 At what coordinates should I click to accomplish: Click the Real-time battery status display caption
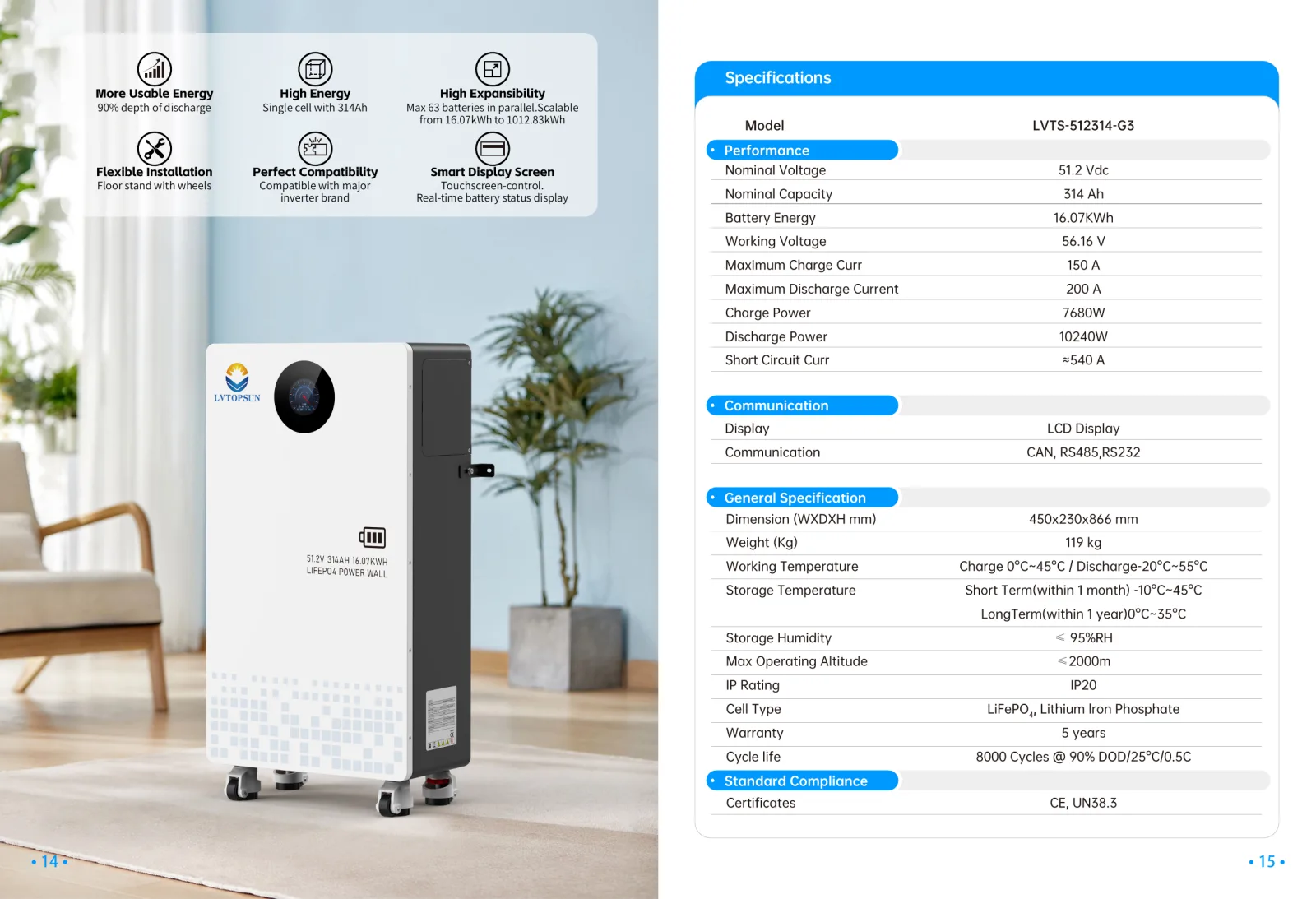[492, 198]
